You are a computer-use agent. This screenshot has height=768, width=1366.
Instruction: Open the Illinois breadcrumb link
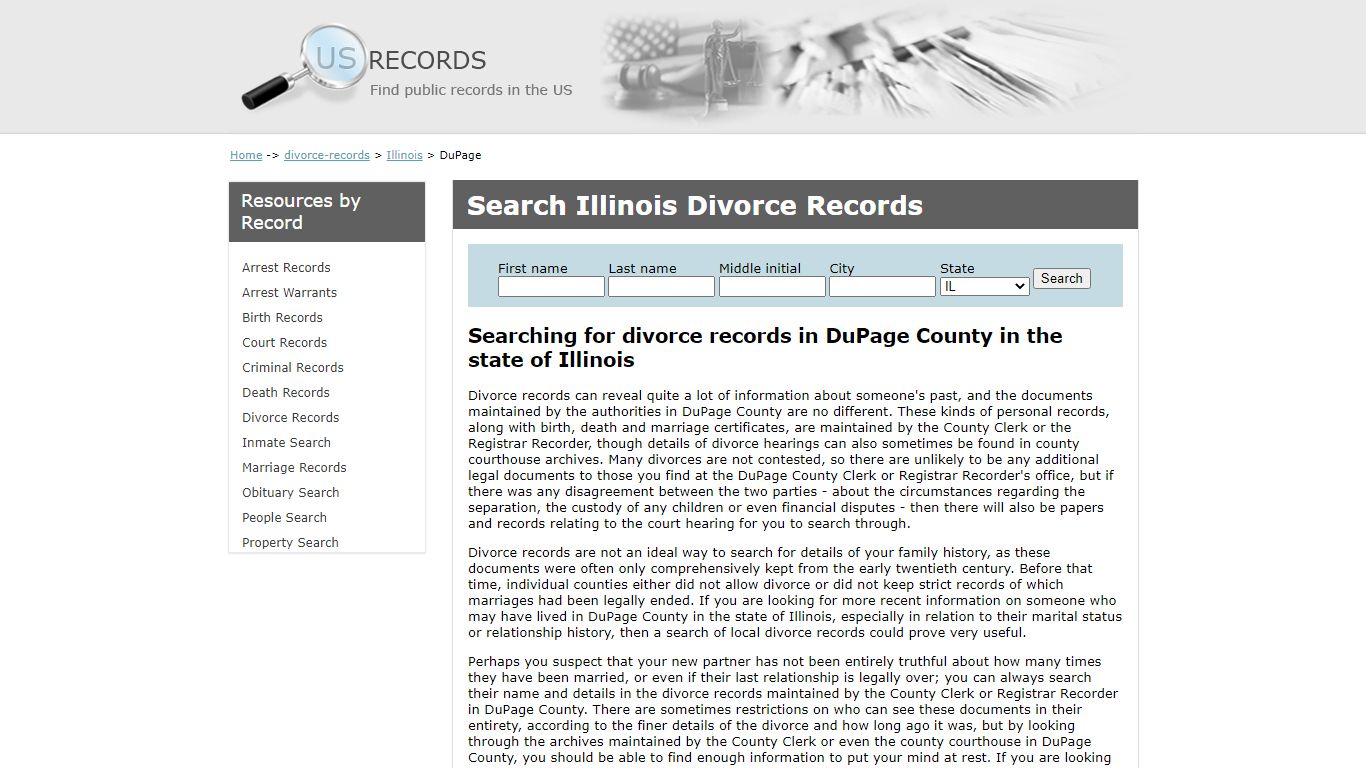pos(405,155)
